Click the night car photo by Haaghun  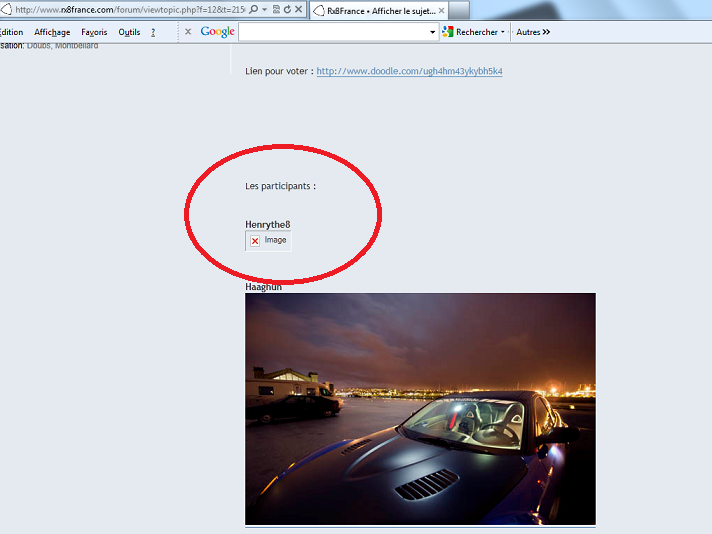(x=420, y=408)
